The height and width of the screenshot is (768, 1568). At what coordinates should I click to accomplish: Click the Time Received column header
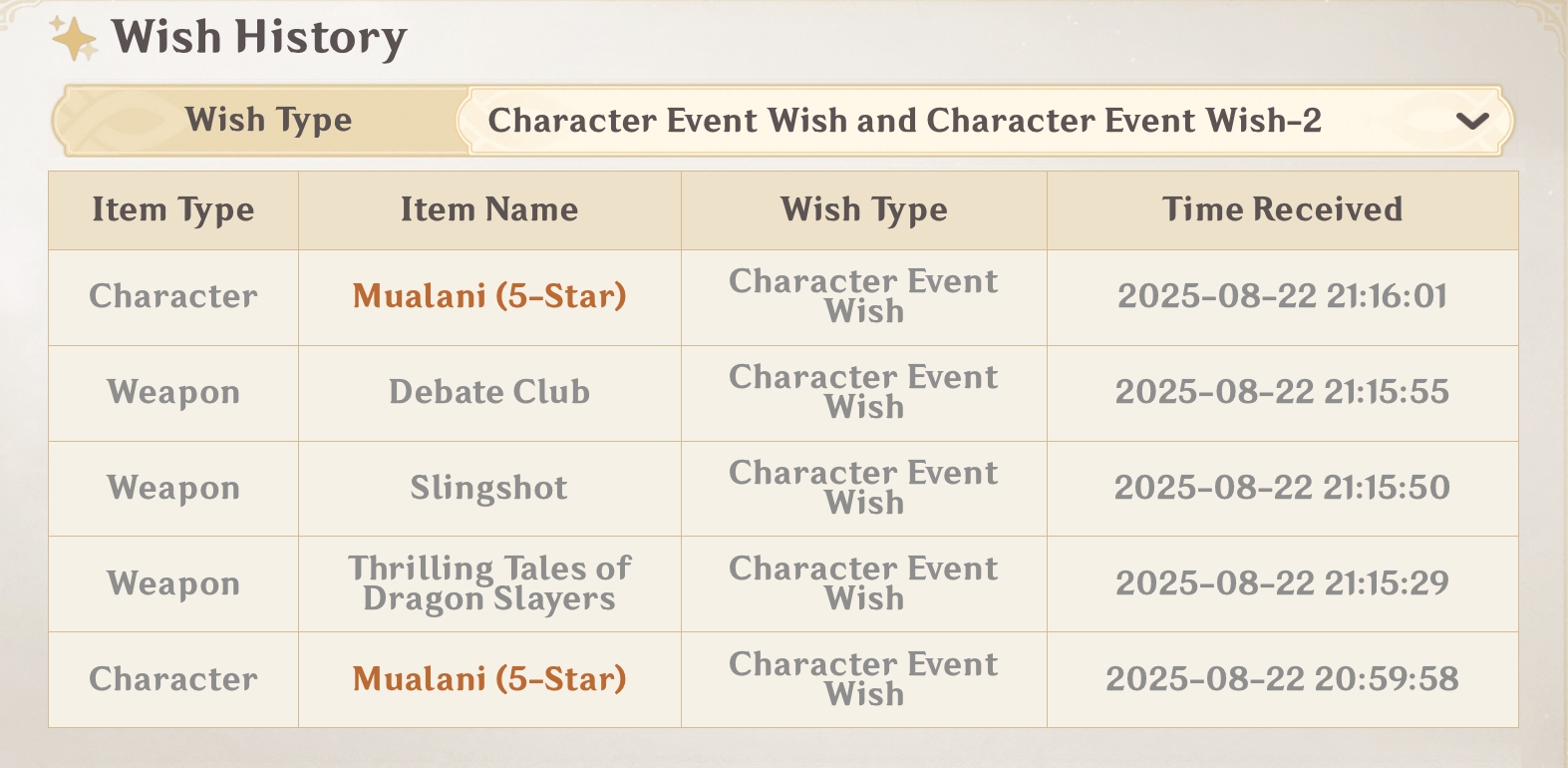pos(1282,209)
